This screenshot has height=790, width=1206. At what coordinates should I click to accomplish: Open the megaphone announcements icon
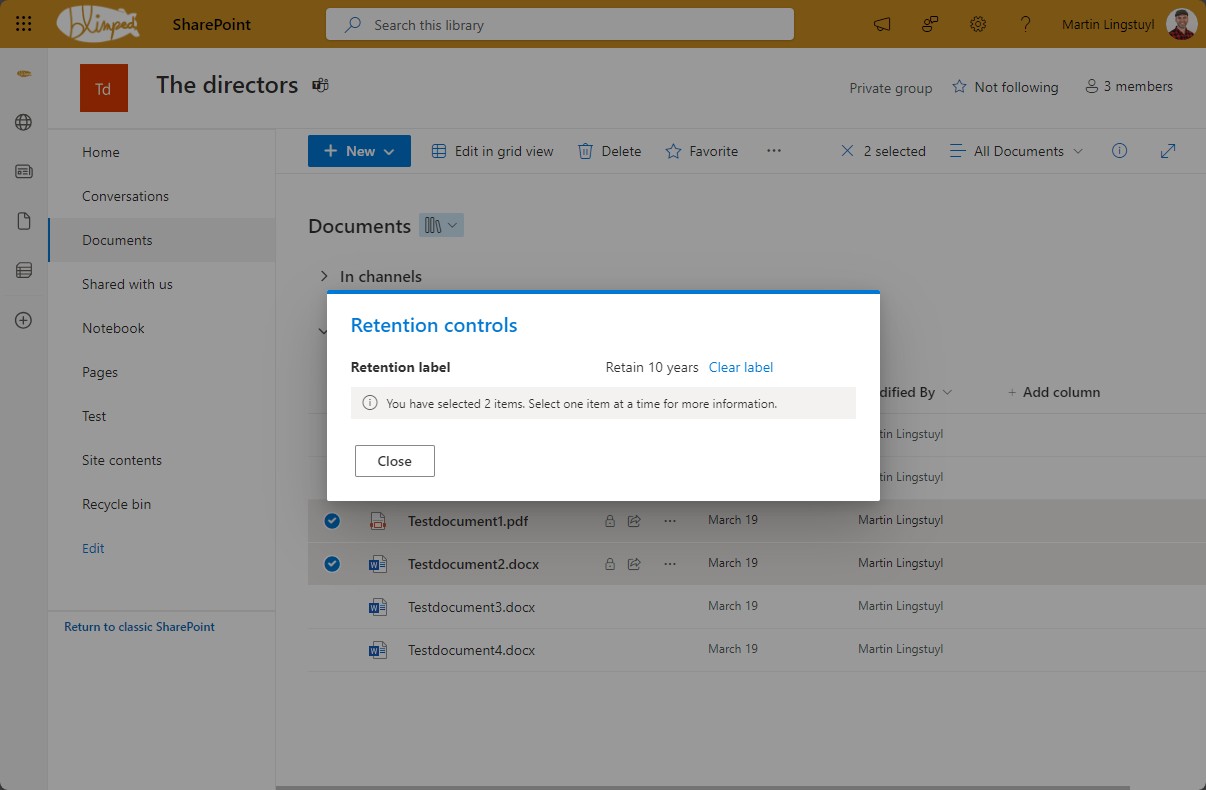coord(882,24)
